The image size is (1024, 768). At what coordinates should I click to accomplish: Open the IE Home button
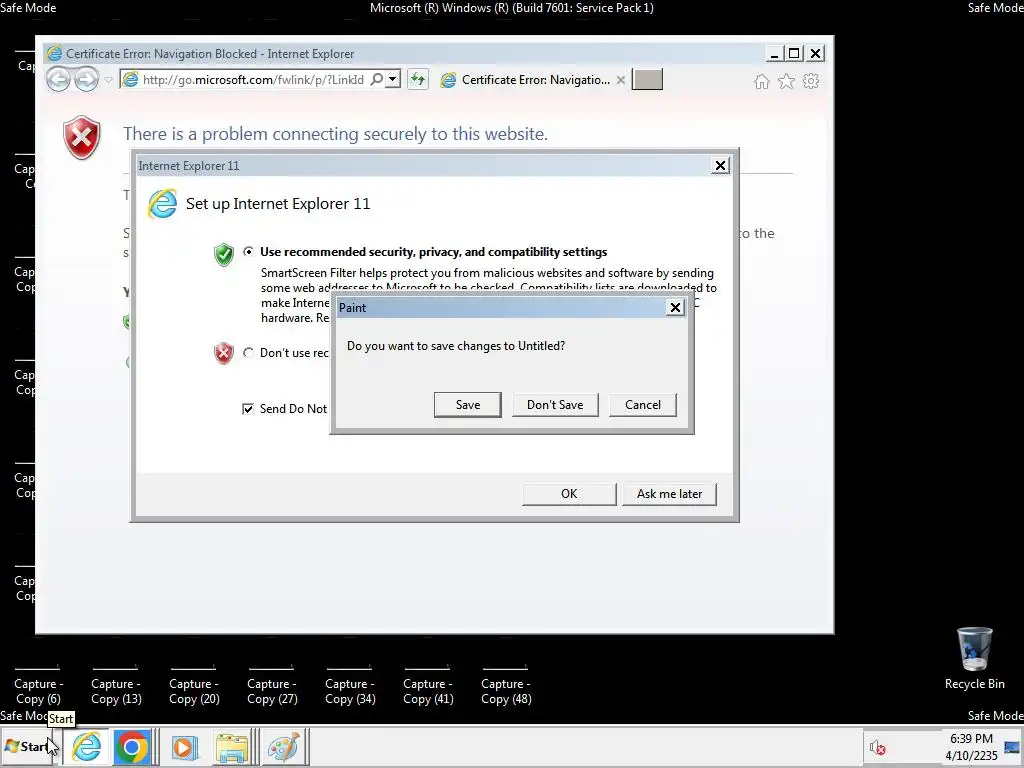pos(761,81)
